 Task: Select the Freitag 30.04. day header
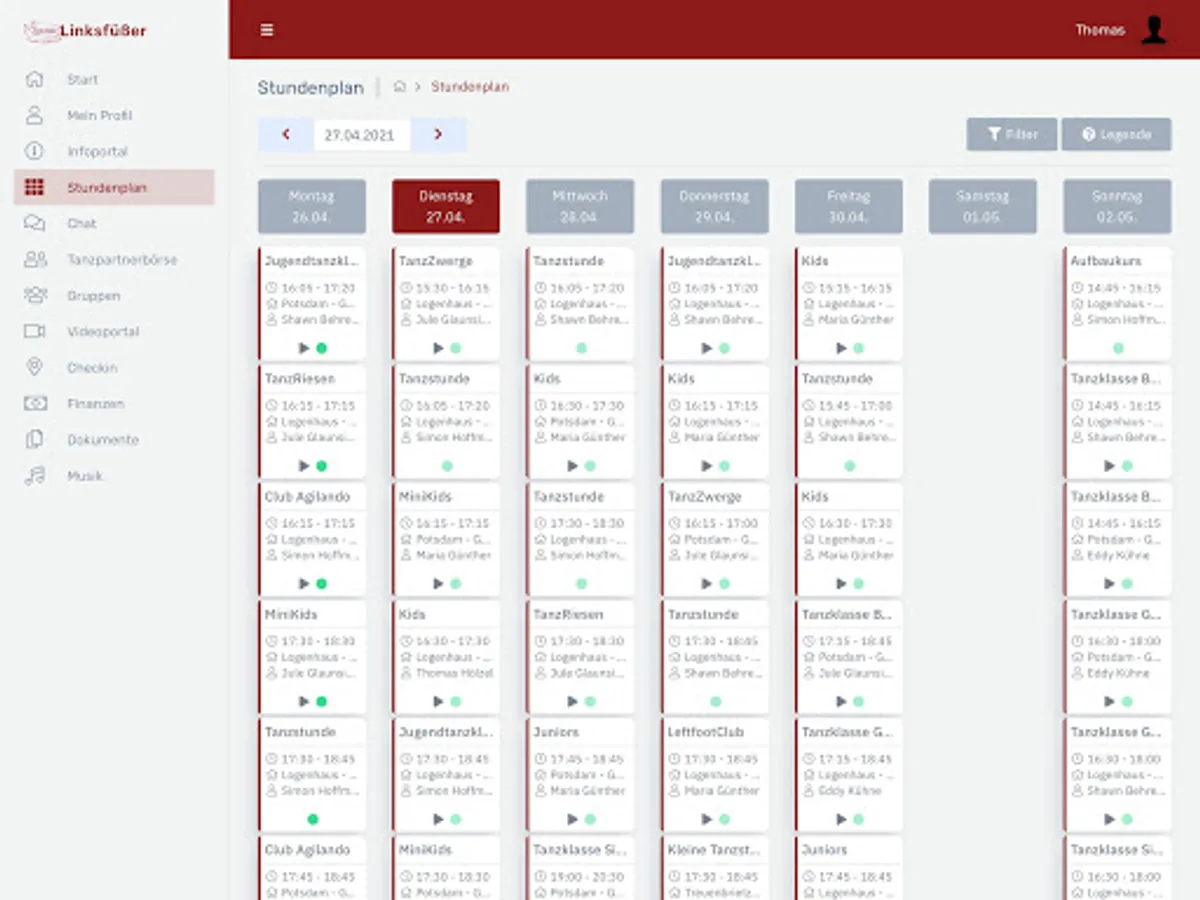pos(848,207)
